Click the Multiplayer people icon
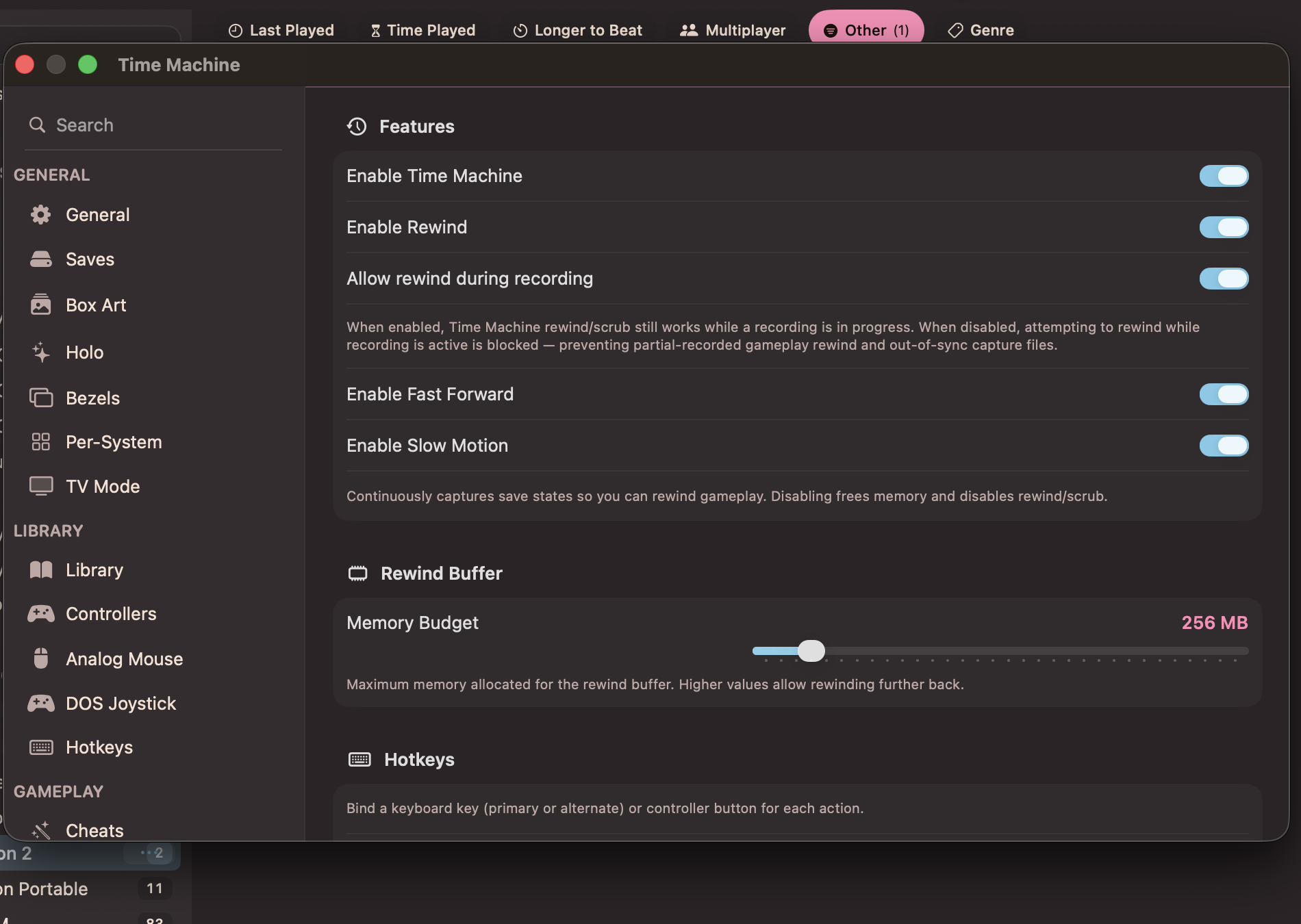 point(688,30)
